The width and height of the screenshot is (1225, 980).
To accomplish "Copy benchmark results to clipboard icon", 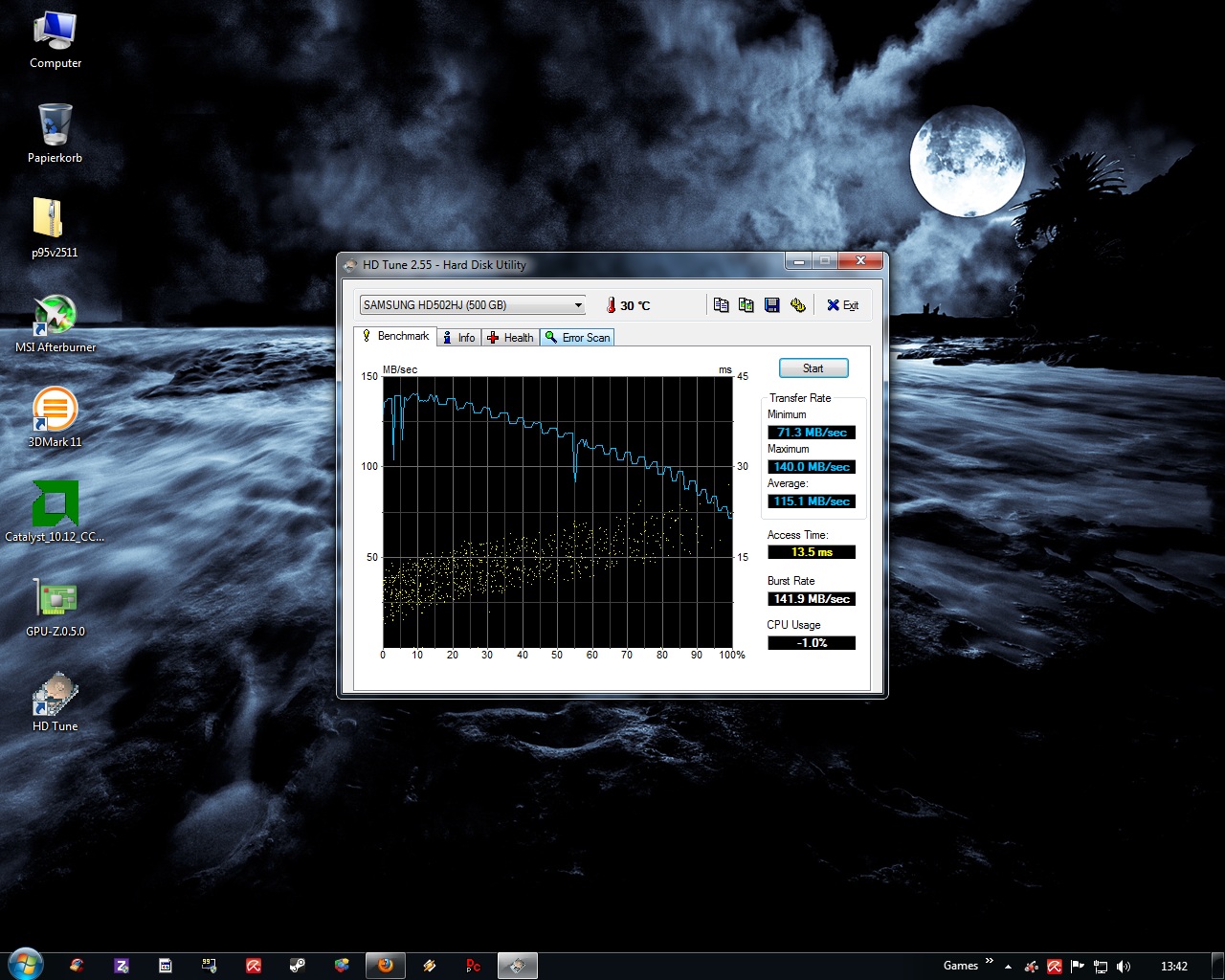I will pyautogui.click(x=722, y=305).
